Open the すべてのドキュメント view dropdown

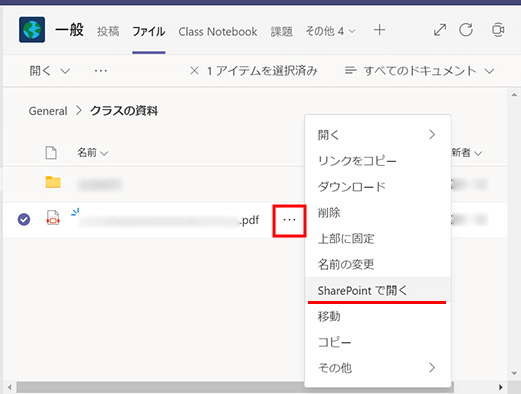click(x=419, y=71)
